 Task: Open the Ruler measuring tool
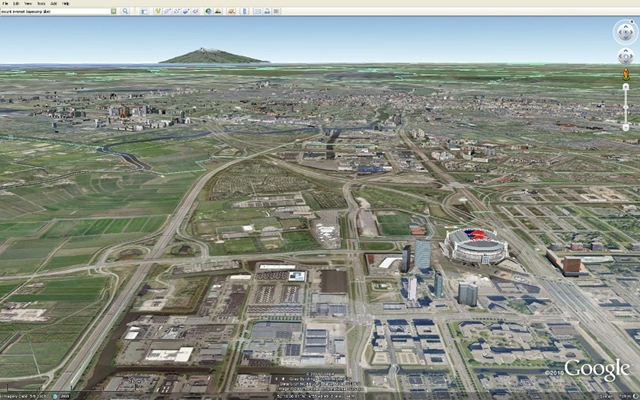tap(244, 11)
